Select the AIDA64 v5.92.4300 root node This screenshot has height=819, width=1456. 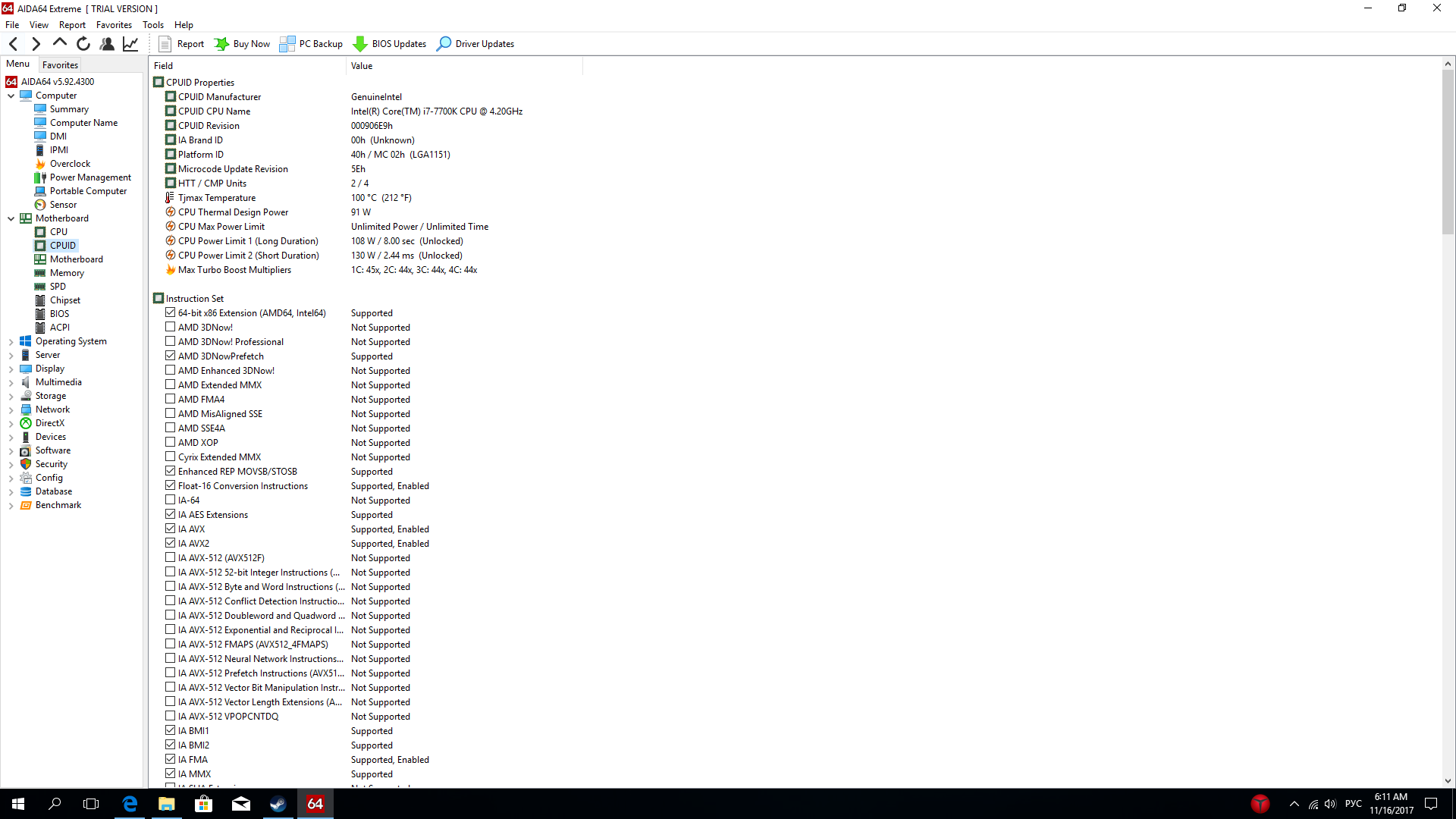click(58, 82)
